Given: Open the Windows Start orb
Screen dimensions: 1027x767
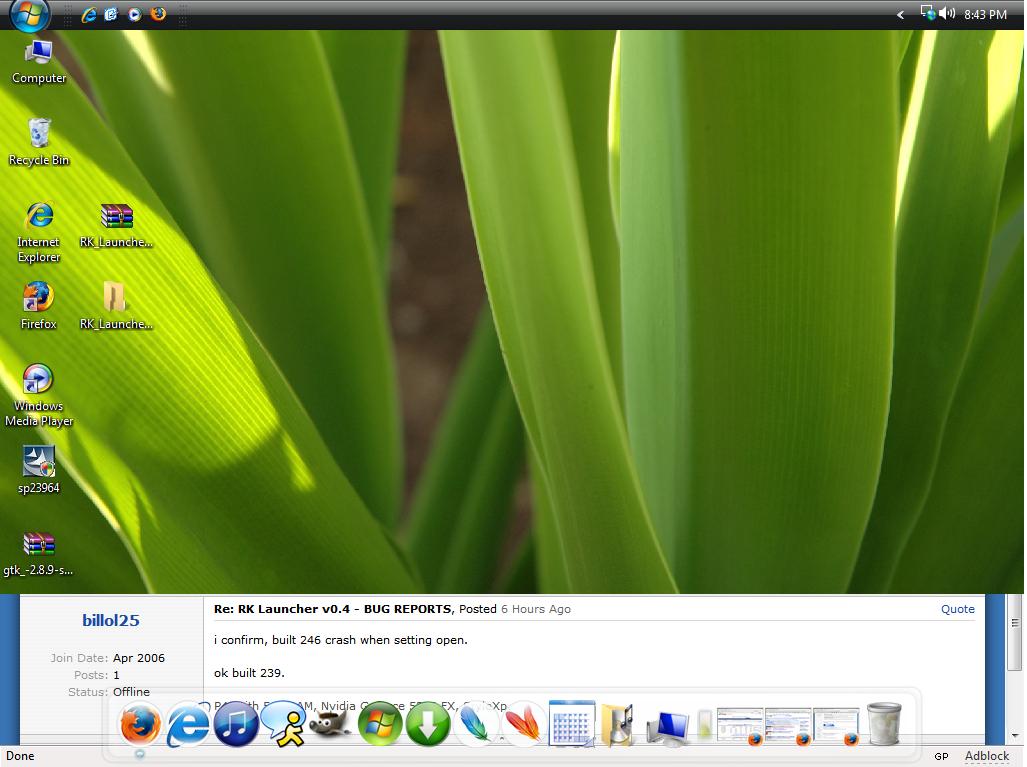Looking at the screenshot, I should click(x=30, y=14).
